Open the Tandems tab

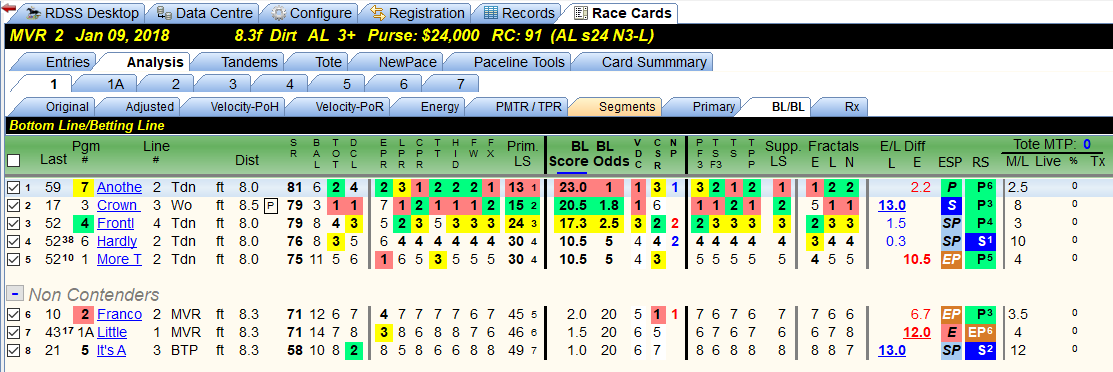pos(249,62)
